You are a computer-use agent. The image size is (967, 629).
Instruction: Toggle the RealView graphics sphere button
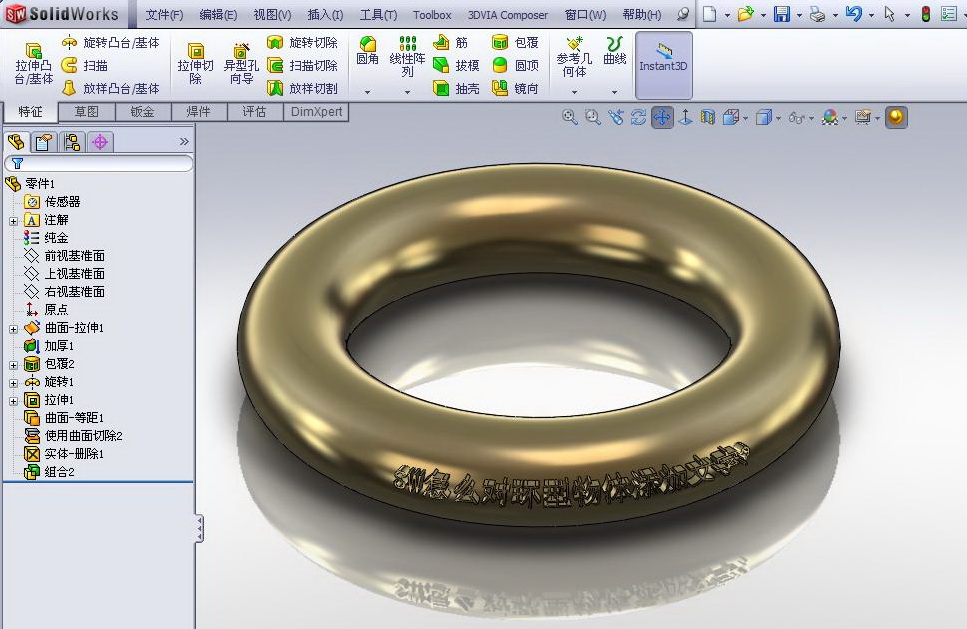click(896, 117)
